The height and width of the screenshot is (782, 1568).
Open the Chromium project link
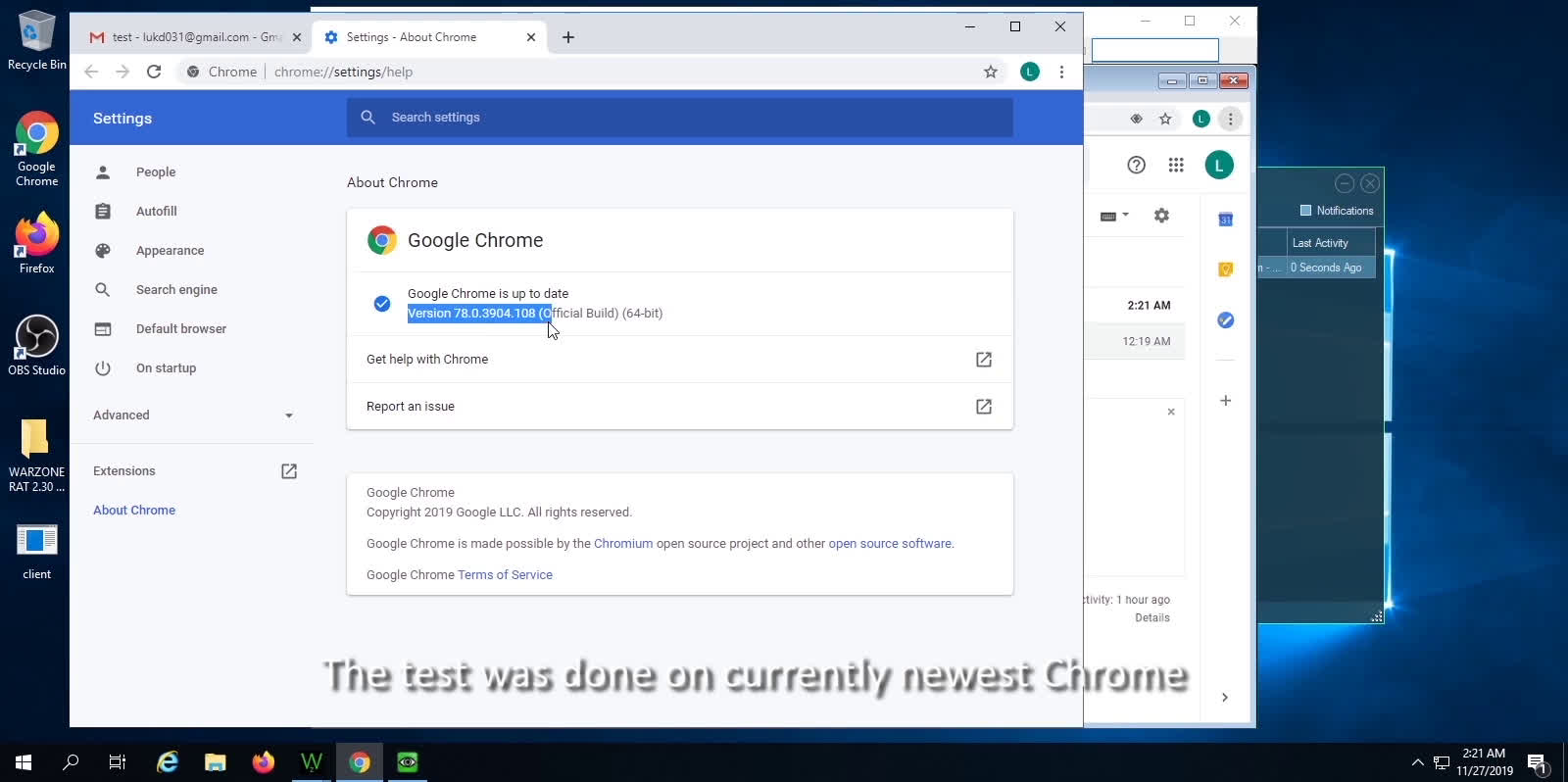[x=622, y=544]
